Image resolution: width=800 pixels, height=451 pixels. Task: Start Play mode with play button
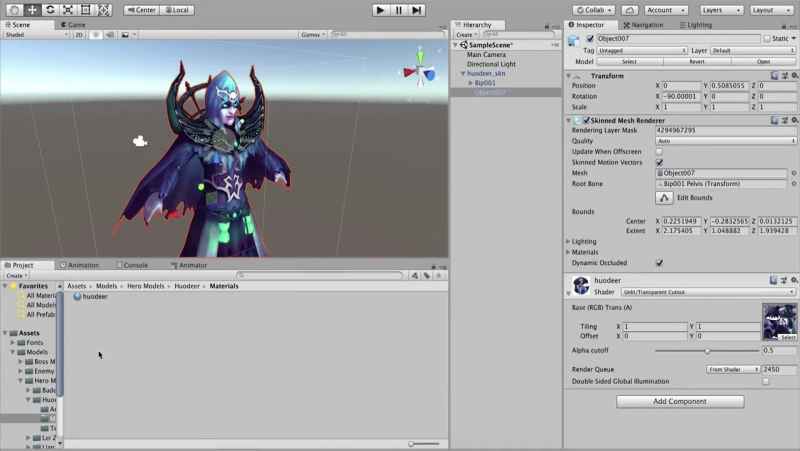click(x=380, y=10)
